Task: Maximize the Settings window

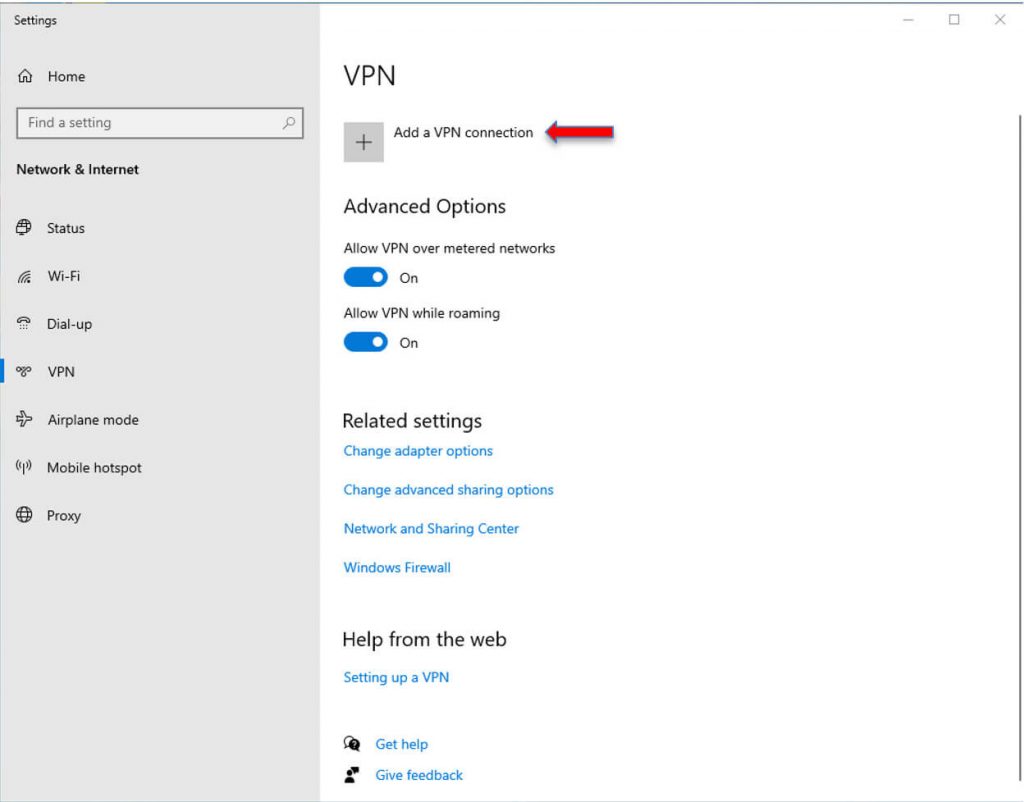Action: pyautogui.click(x=953, y=20)
